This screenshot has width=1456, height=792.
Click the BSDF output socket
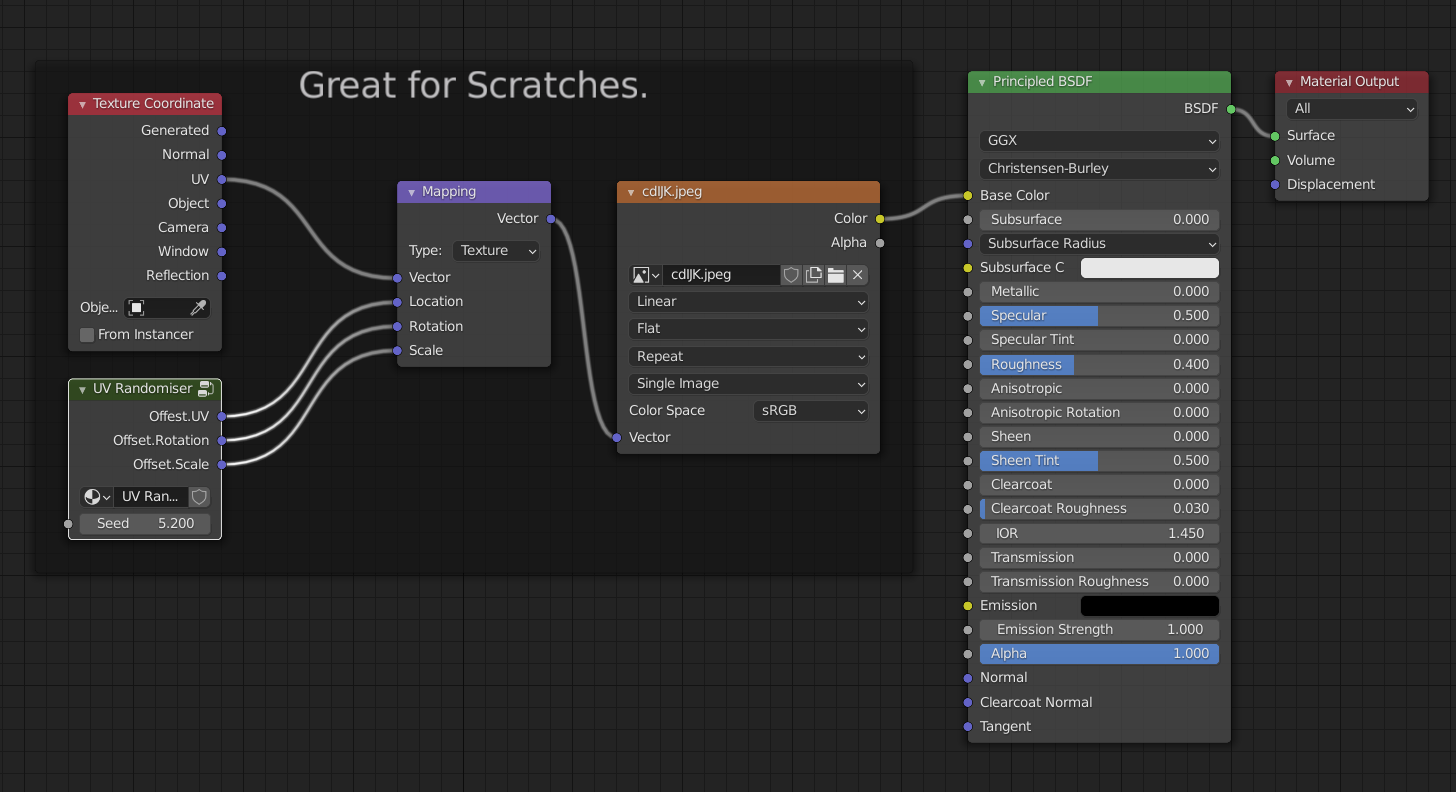point(1231,109)
